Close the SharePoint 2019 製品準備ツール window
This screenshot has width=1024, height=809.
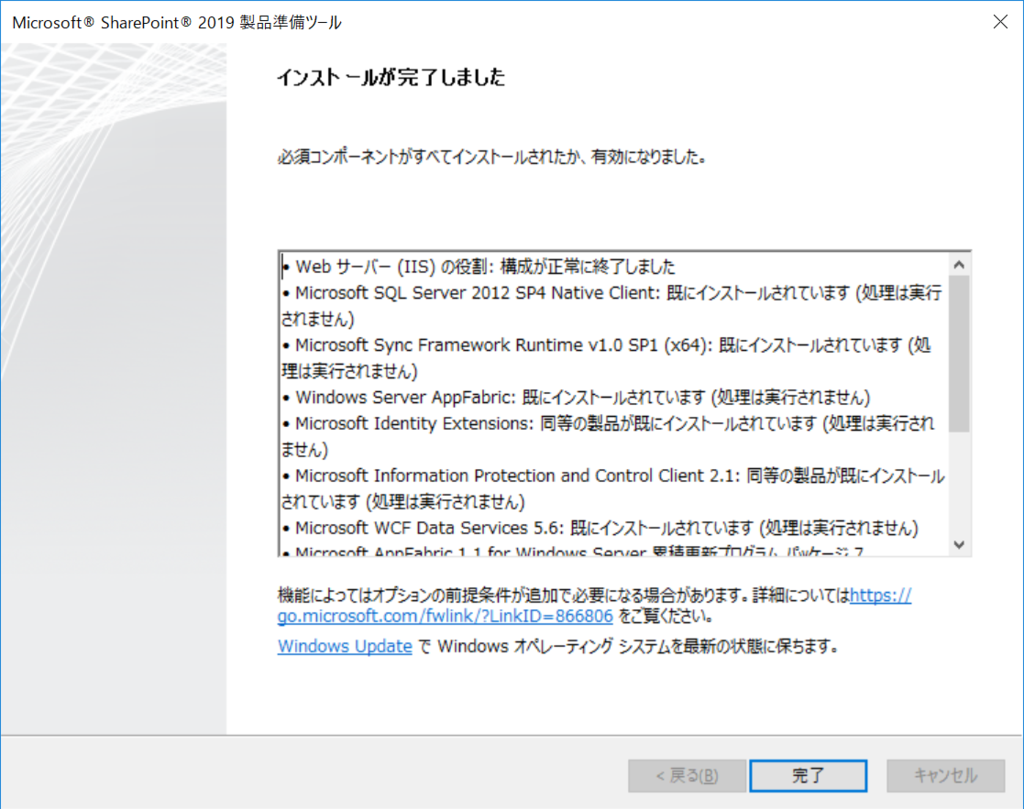1000,22
